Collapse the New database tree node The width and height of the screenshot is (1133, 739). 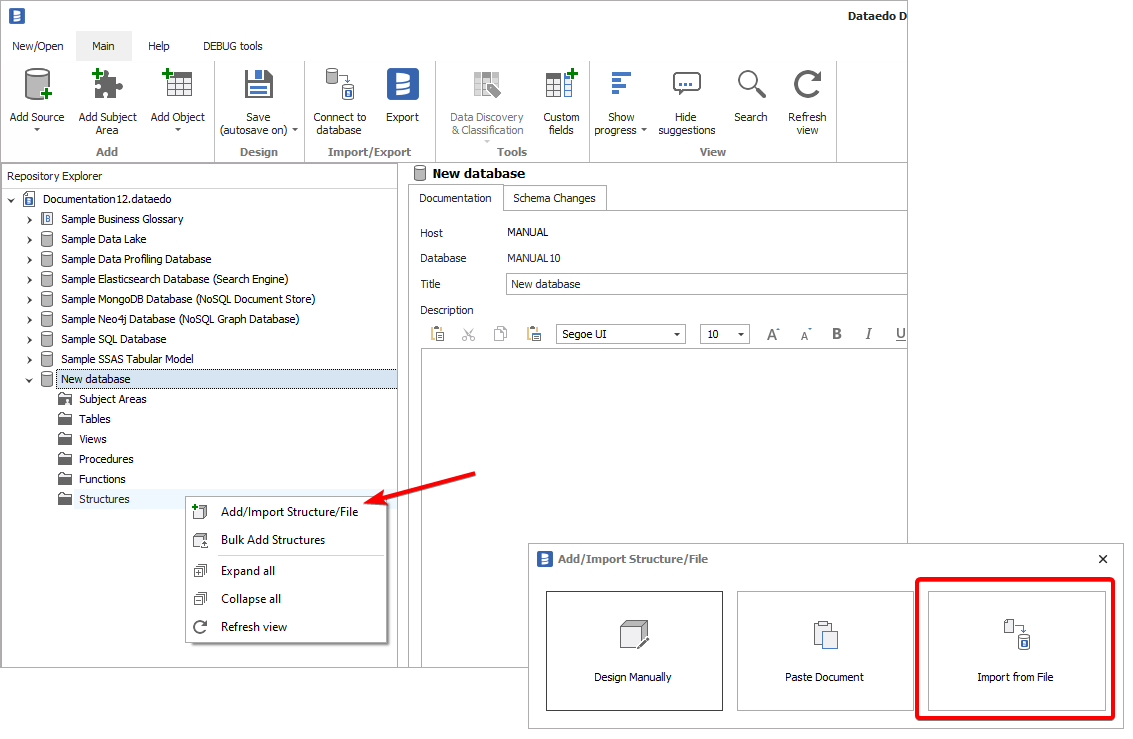tap(29, 380)
